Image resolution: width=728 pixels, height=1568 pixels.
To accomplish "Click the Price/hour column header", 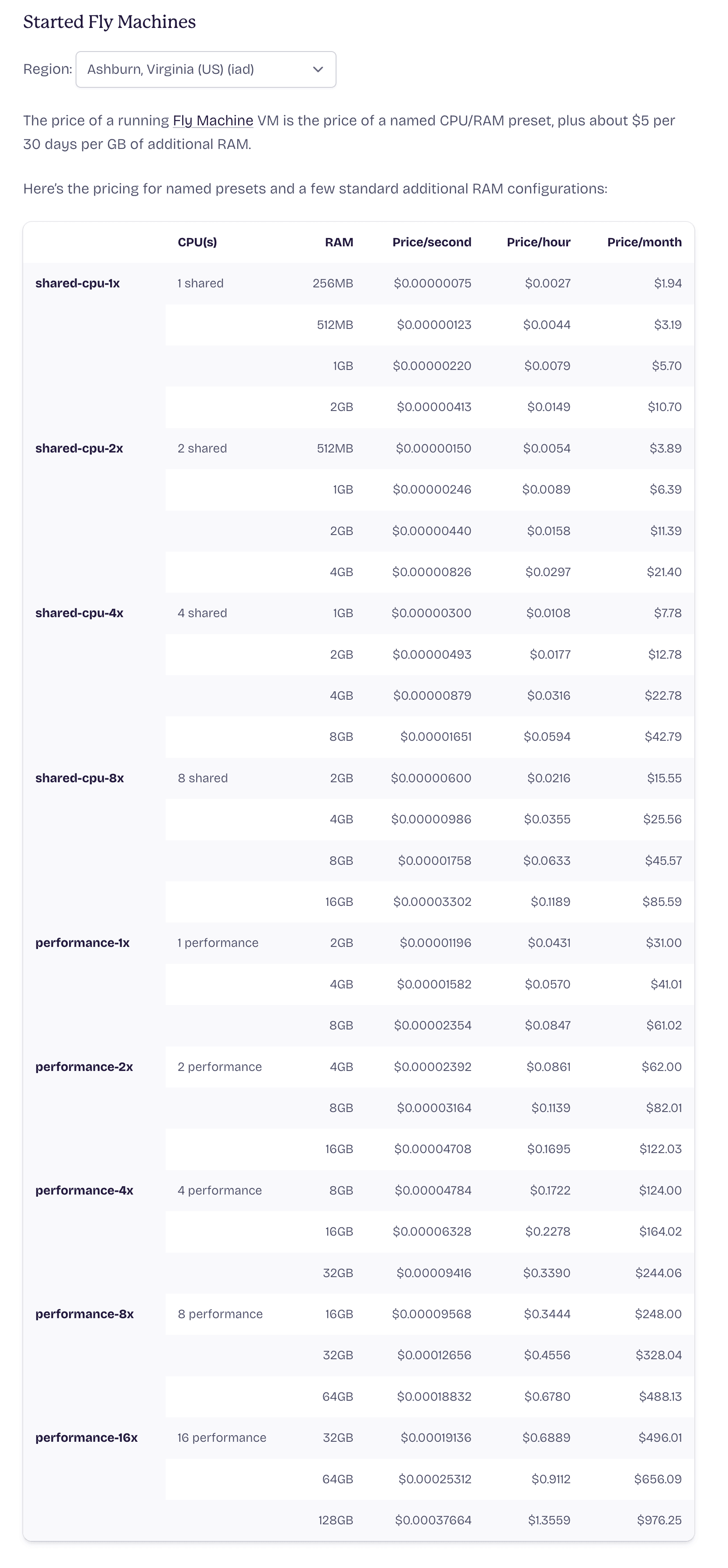I will pos(538,242).
